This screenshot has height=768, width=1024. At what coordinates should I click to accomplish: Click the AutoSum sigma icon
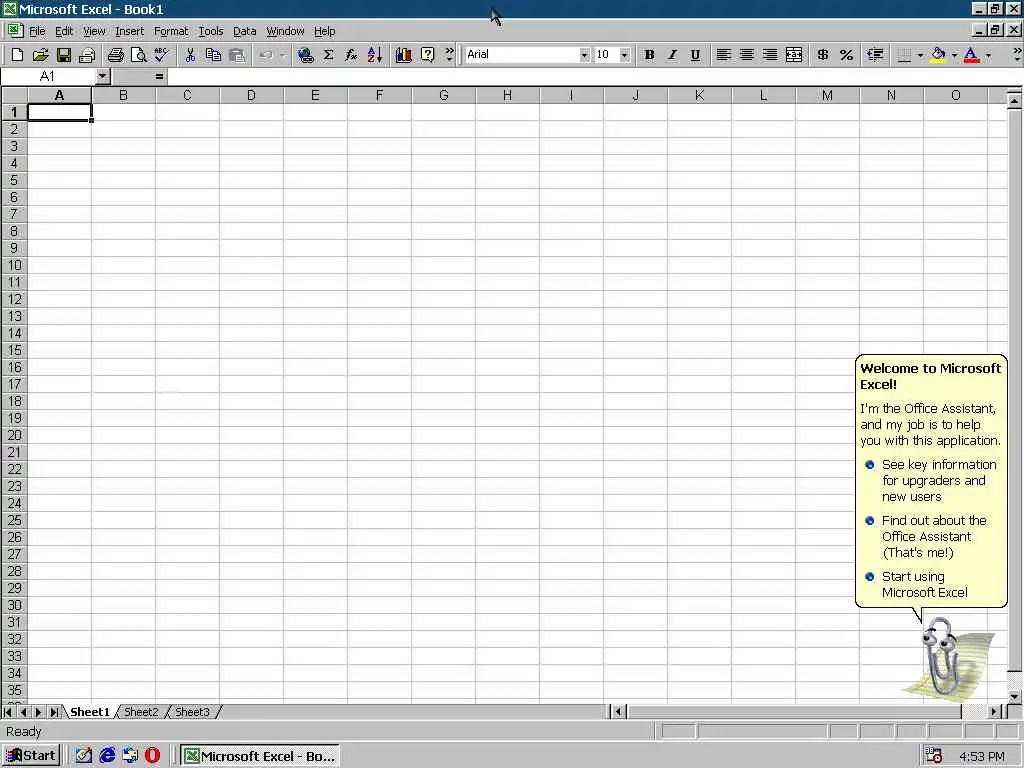coord(328,56)
